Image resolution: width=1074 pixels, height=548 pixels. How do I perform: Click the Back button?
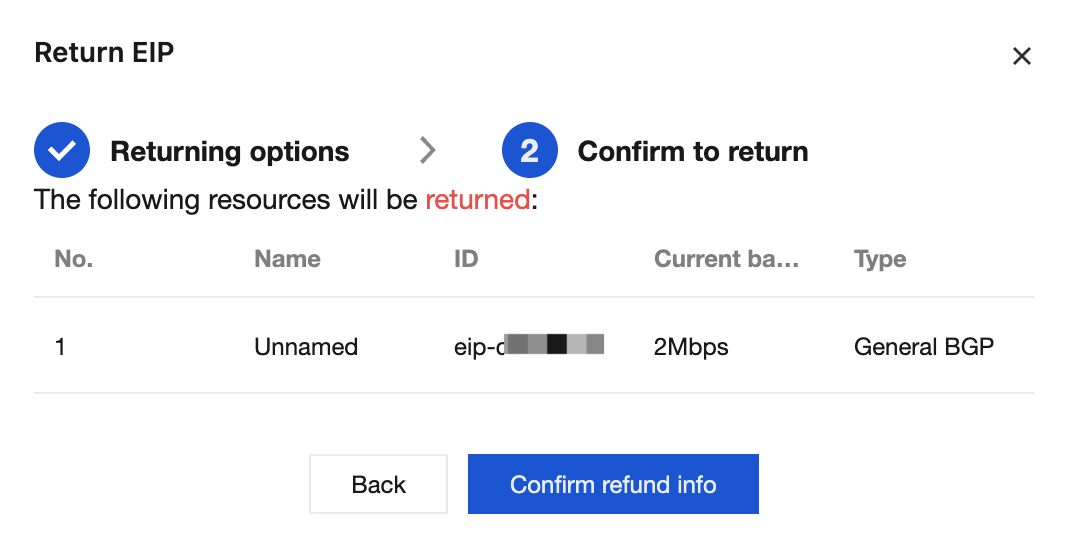click(378, 484)
